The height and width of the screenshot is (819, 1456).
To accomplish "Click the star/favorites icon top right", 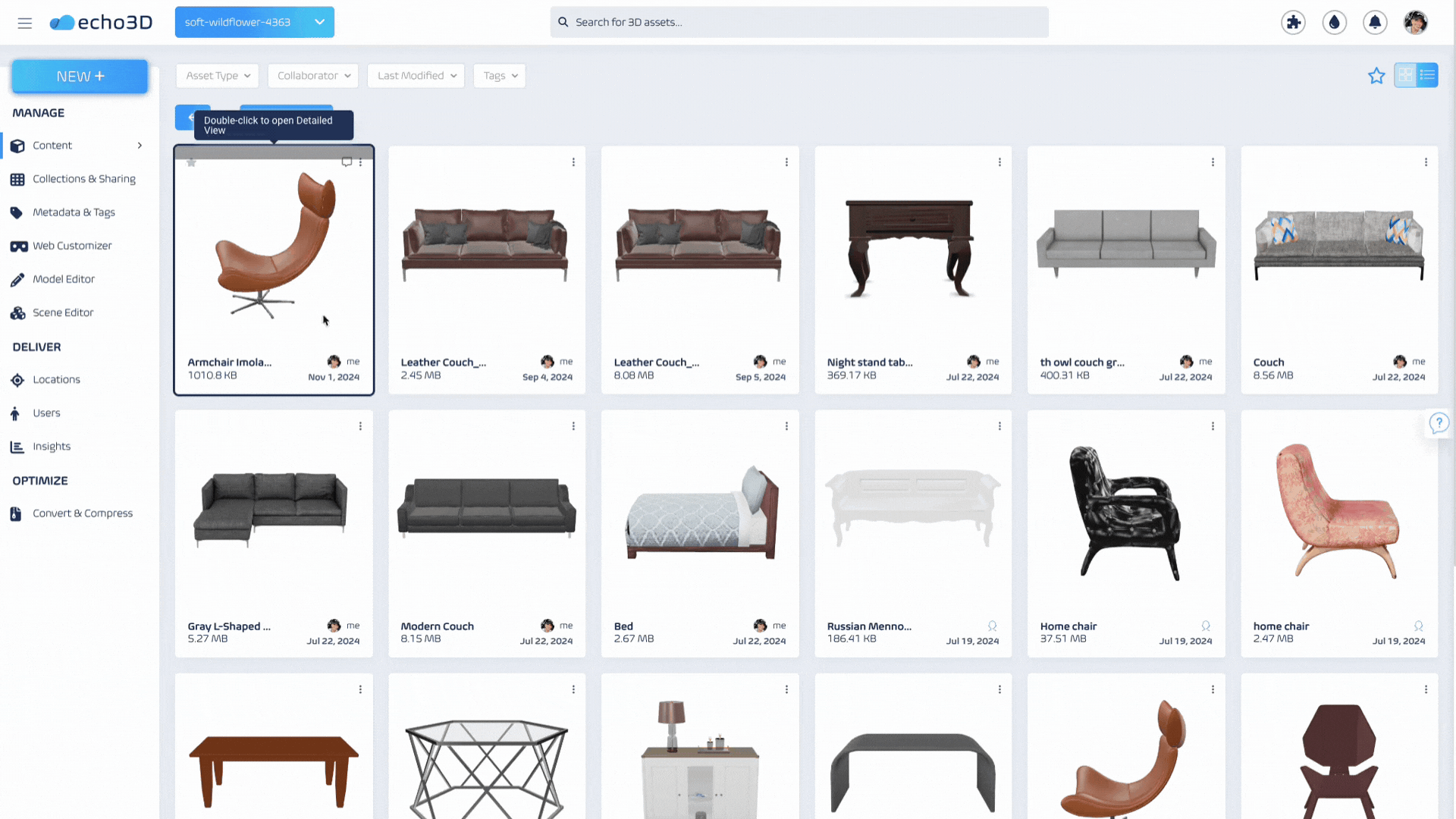I will point(1377,76).
